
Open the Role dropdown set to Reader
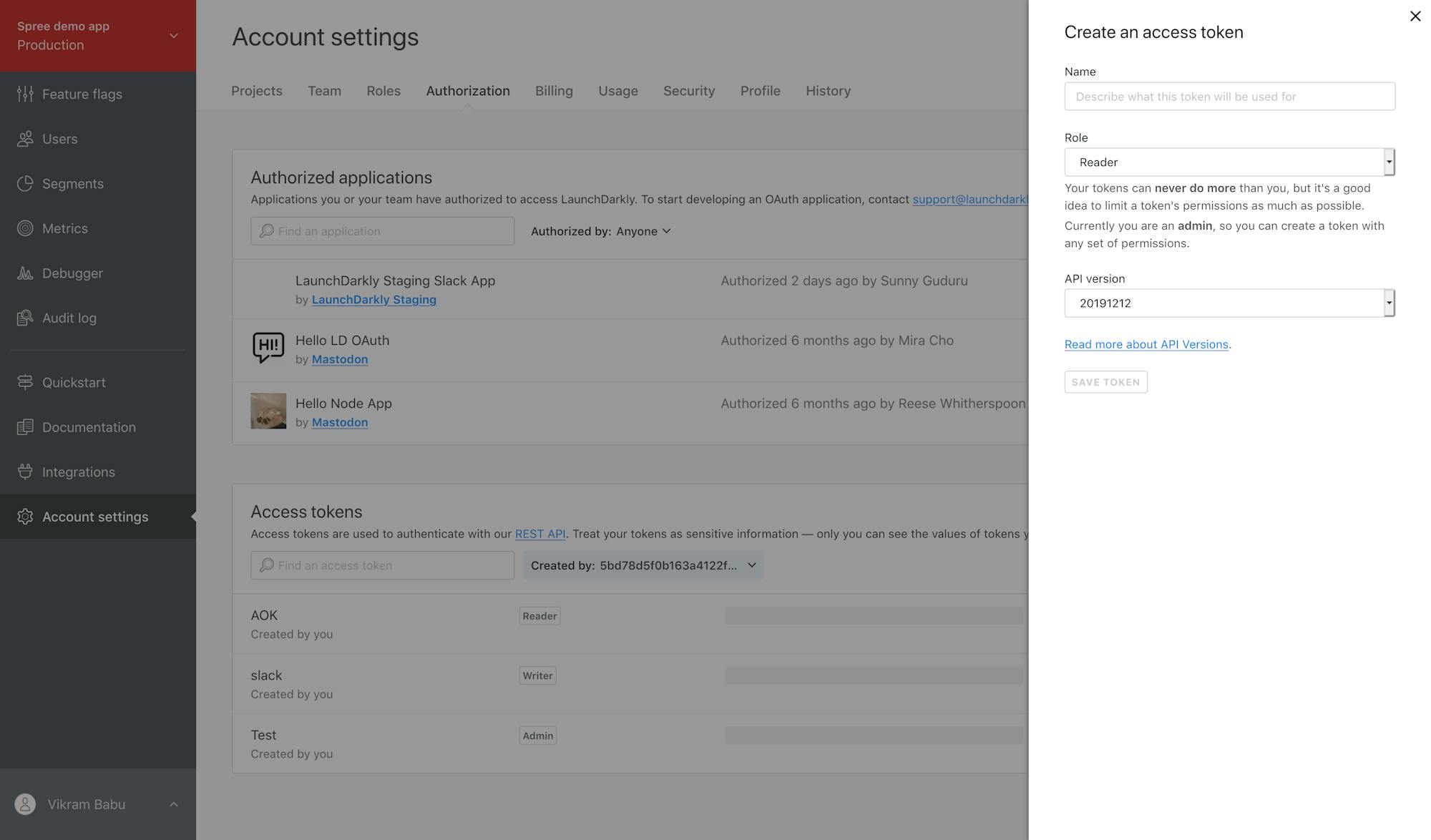click(x=1229, y=162)
